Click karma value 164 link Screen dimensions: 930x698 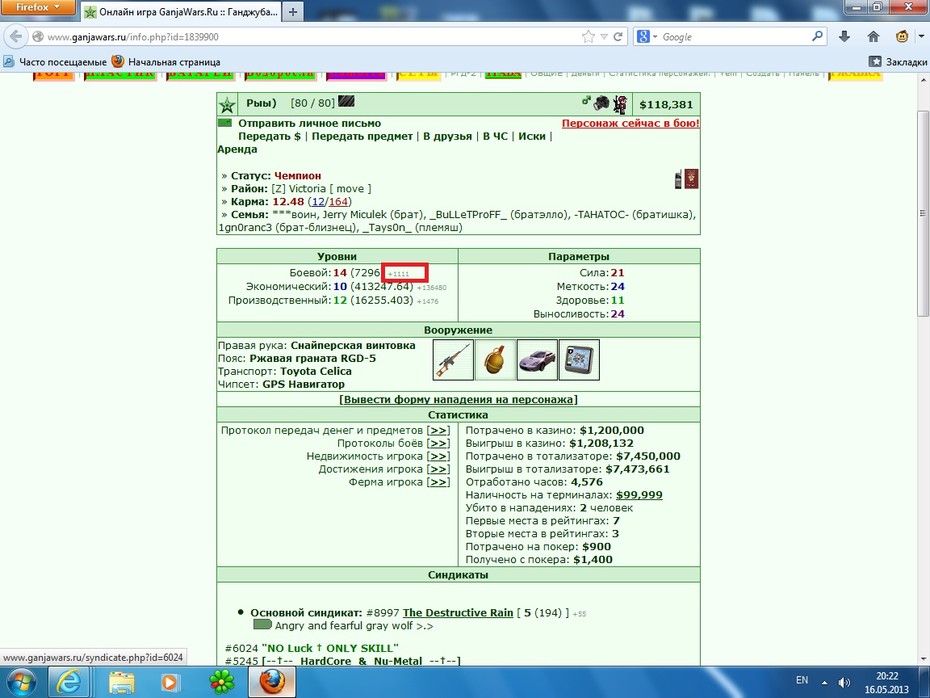338,202
